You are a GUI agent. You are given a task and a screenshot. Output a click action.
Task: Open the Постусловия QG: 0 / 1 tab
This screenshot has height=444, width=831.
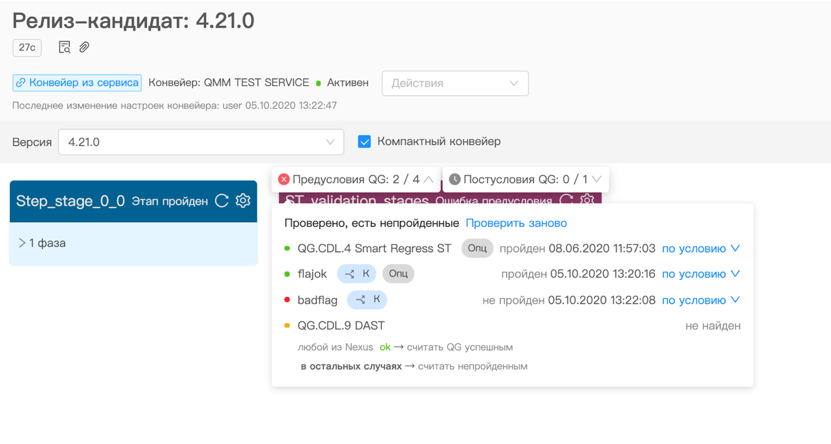[x=526, y=179]
